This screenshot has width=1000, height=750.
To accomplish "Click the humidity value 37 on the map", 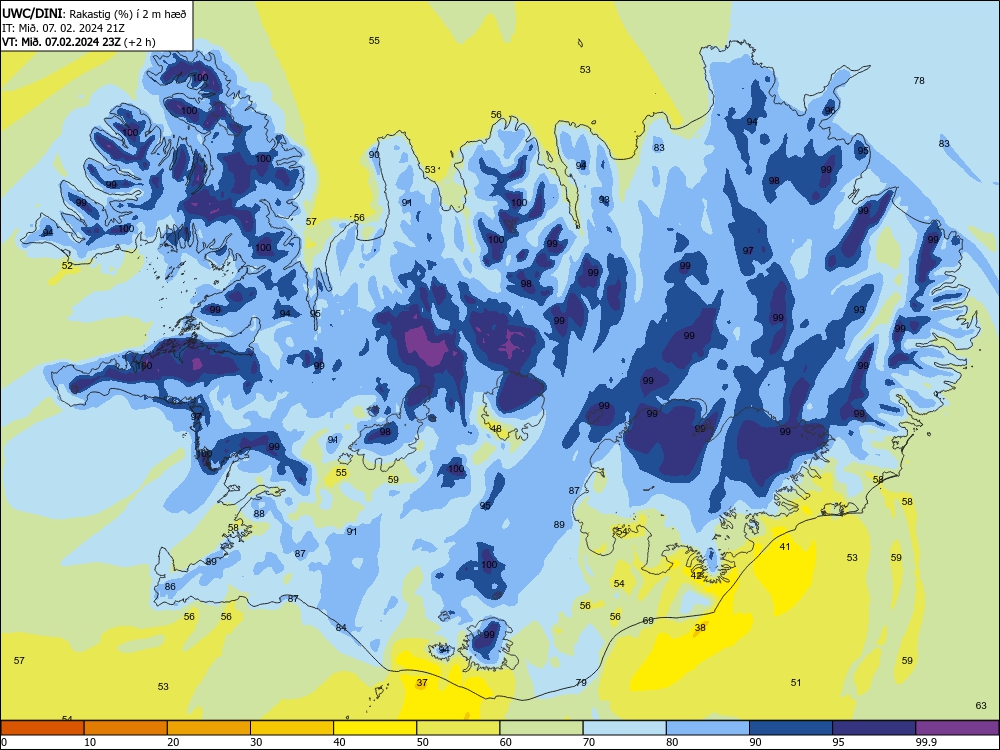I will tap(422, 682).
